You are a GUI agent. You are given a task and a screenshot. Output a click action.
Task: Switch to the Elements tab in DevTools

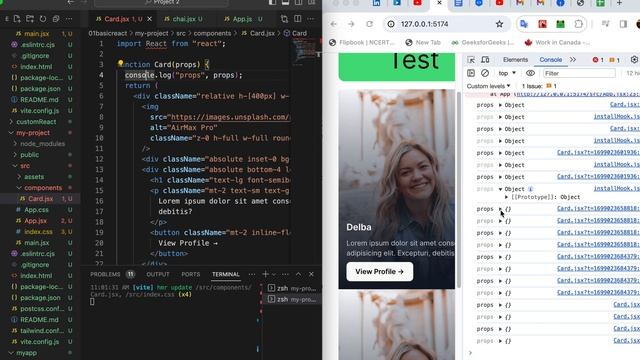[515, 60]
